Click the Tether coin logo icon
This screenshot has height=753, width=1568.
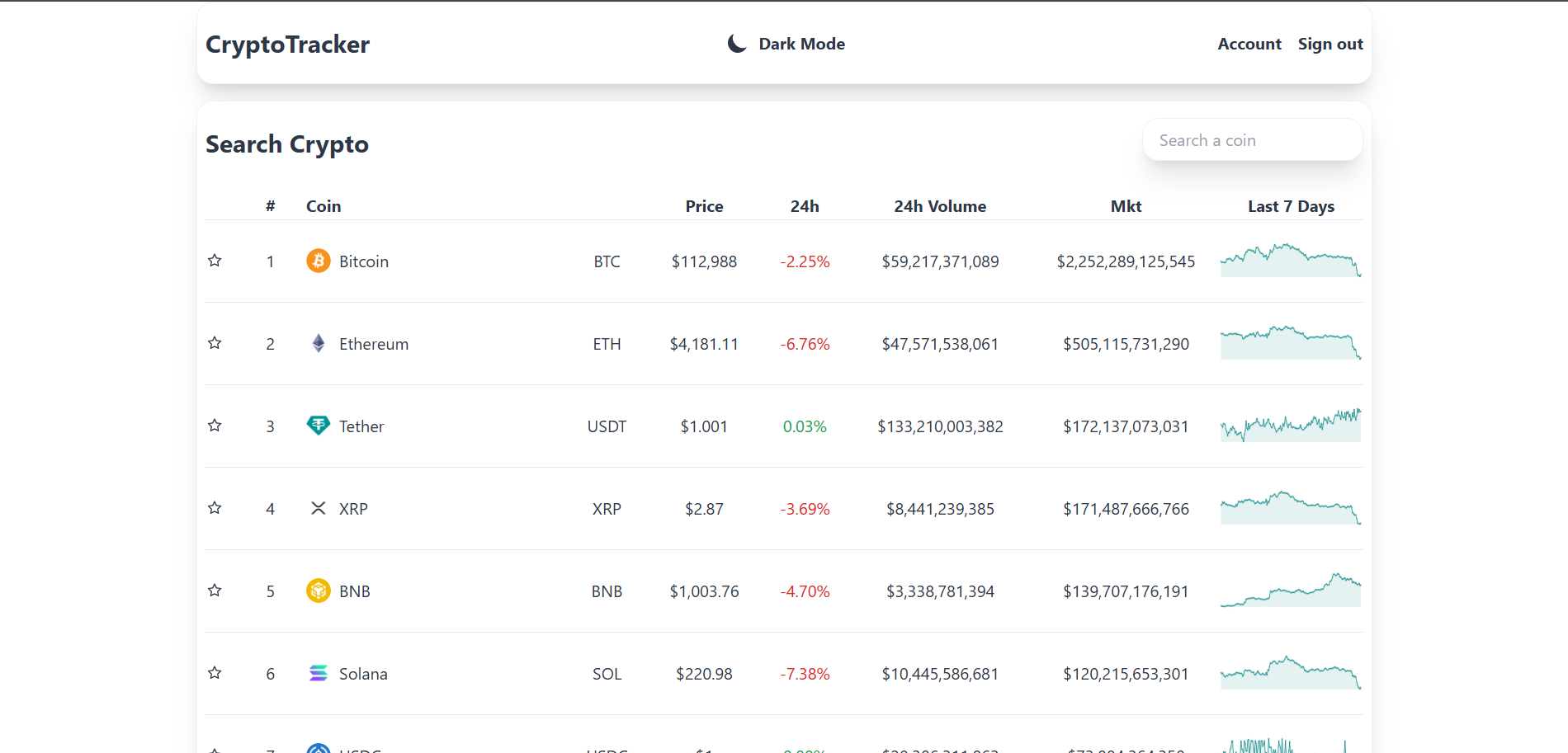coord(318,426)
